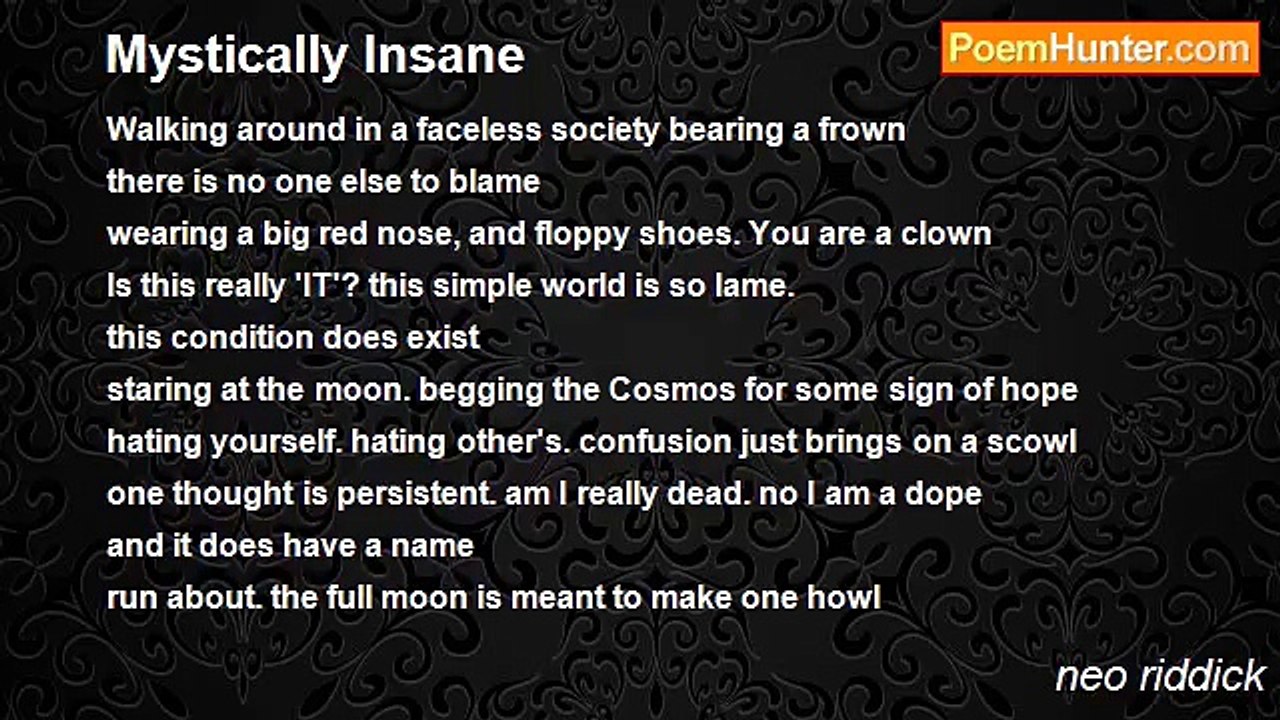
Task: Click the line 'and it does have a name'
Action: tap(290, 546)
